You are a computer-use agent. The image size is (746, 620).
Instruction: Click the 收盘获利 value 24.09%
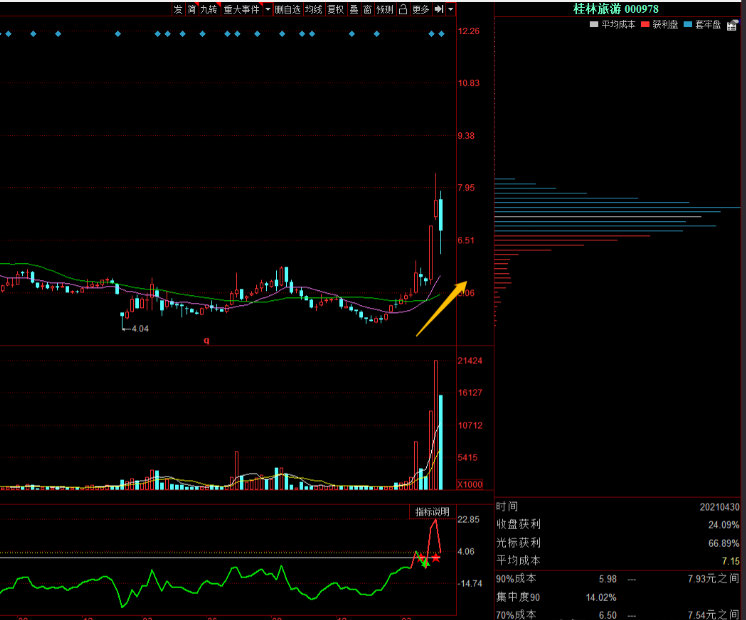[724, 525]
